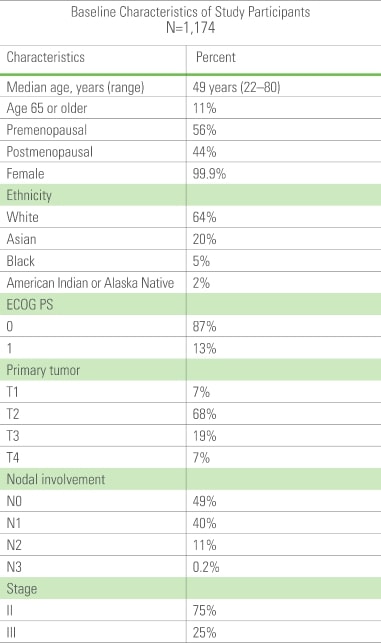The height and width of the screenshot is (643, 381).
Task: Select the T2 row's 68% value
Action: coord(204,414)
